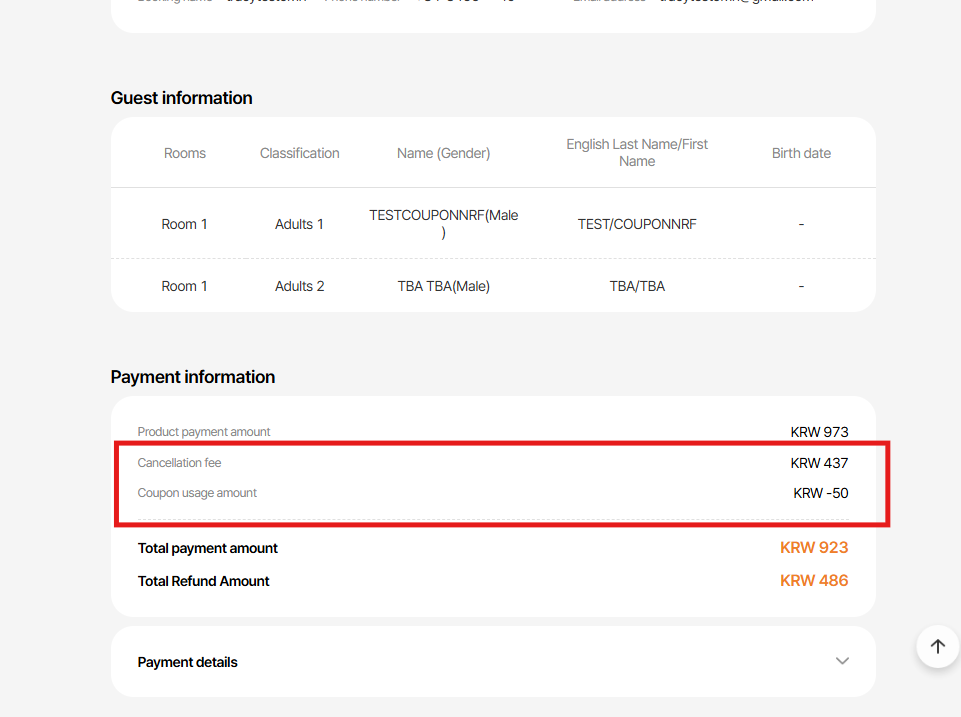
Task: Click the Rooms column header
Action: coord(185,153)
